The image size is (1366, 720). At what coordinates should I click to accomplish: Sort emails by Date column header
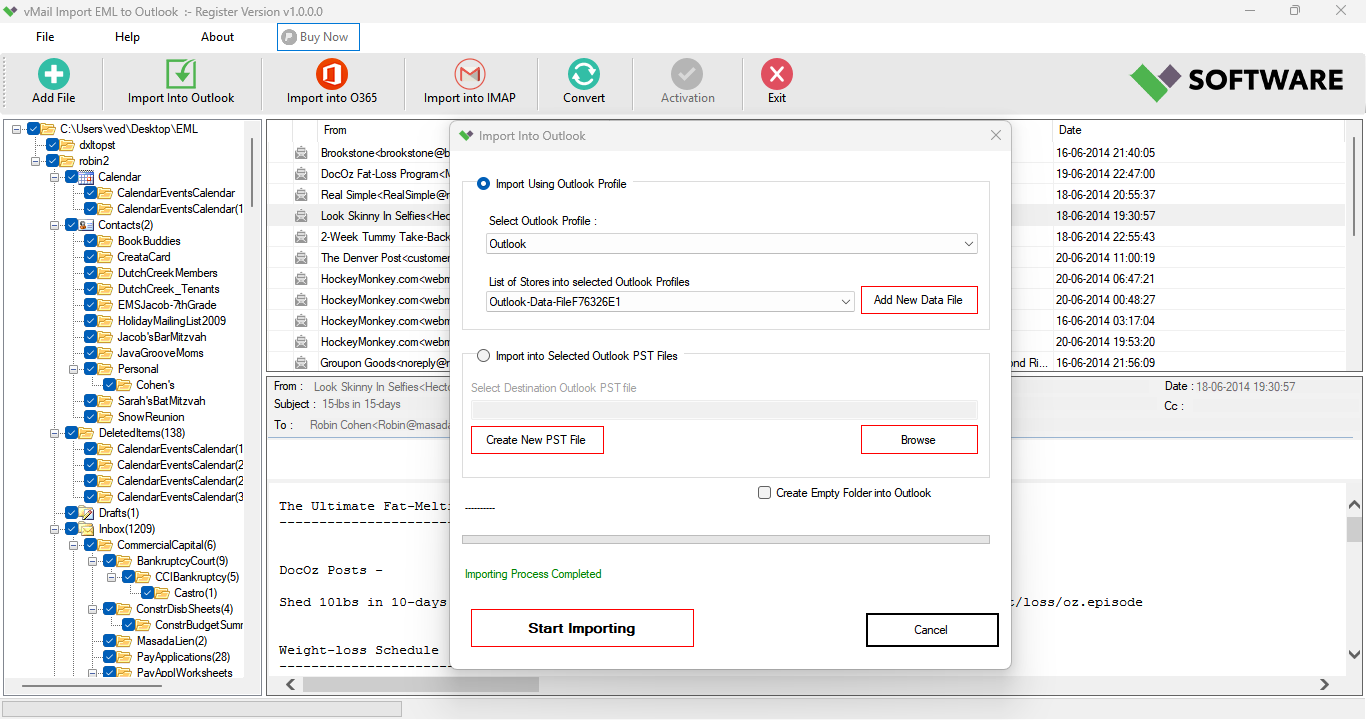click(1070, 130)
